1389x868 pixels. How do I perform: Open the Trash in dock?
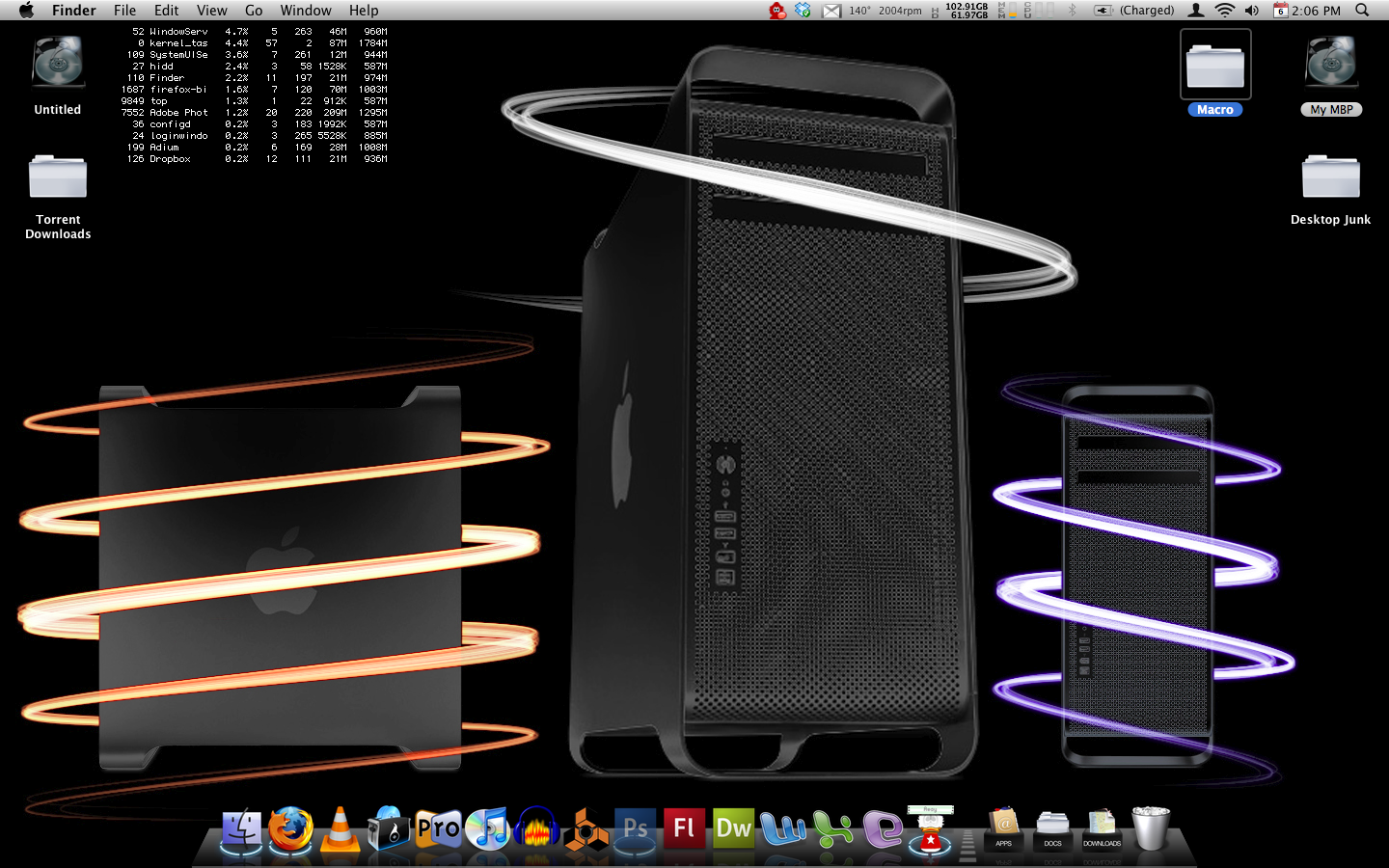tap(1150, 829)
